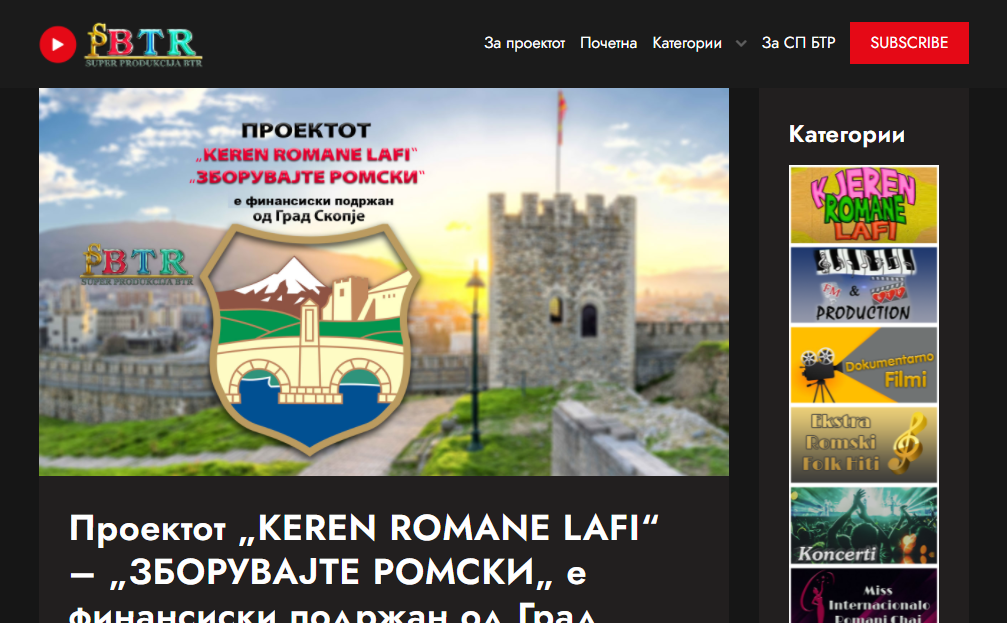
Task: Open the Keren Romane Lafi category image
Action: (x=863, y=205)
